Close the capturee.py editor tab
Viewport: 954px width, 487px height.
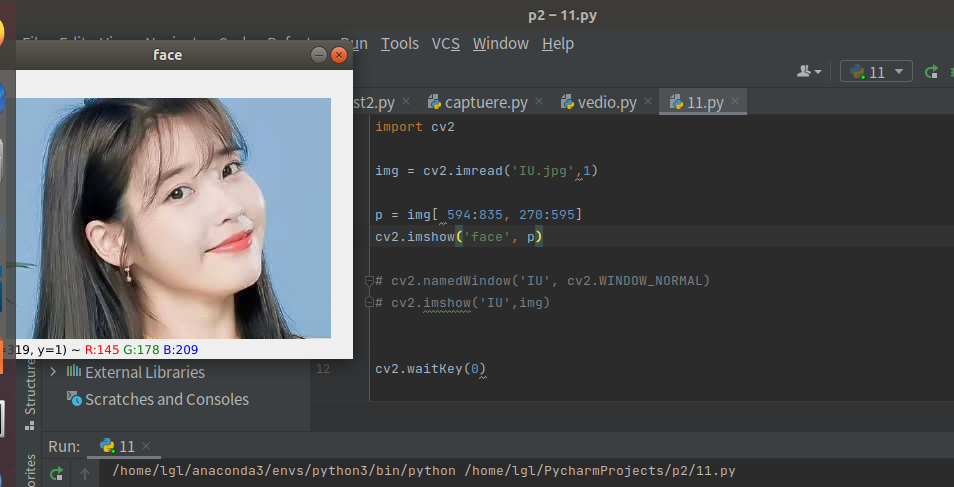[x=538, y=101]
